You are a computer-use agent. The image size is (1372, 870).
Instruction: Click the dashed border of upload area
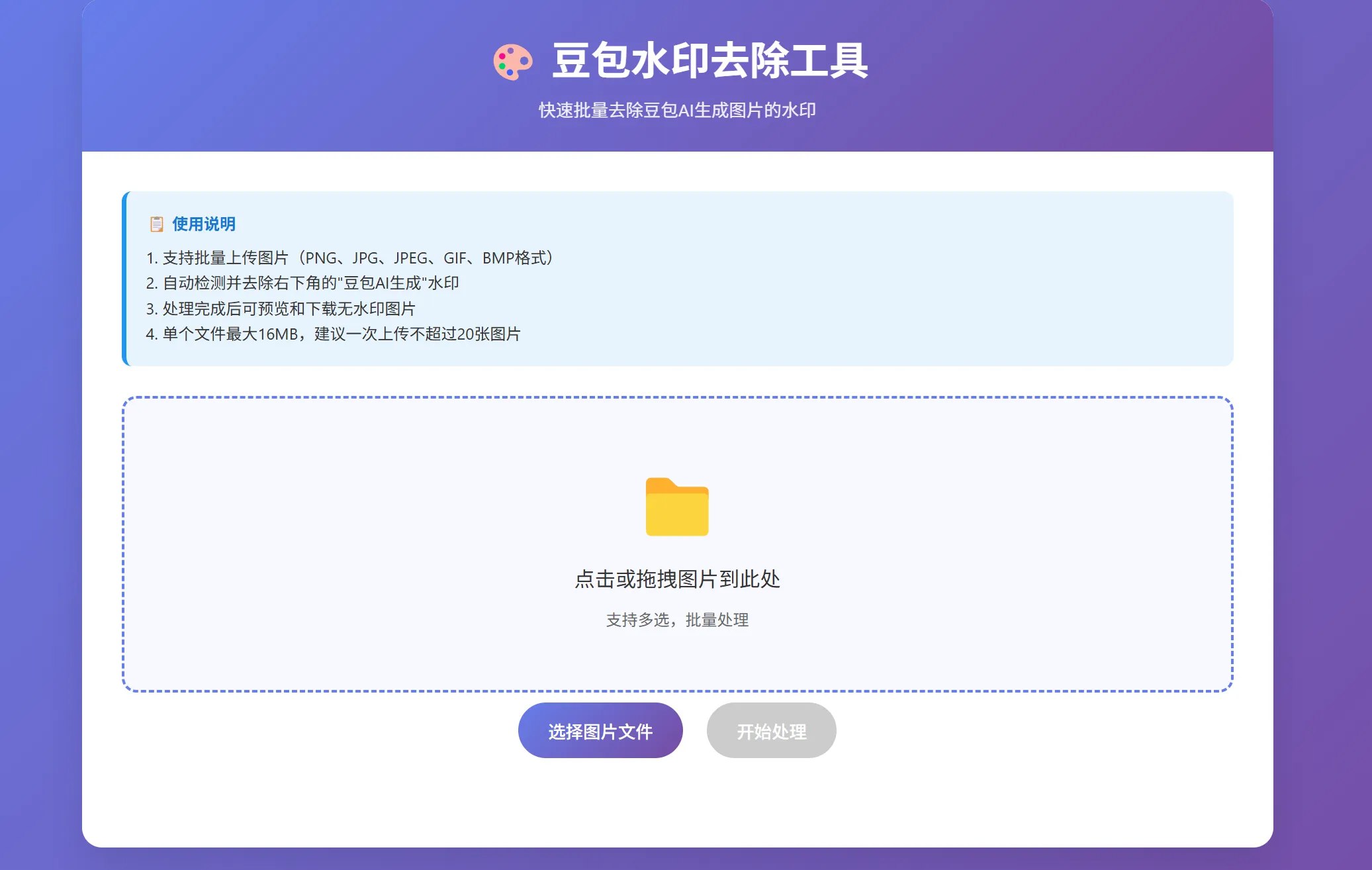click(677, 397)
